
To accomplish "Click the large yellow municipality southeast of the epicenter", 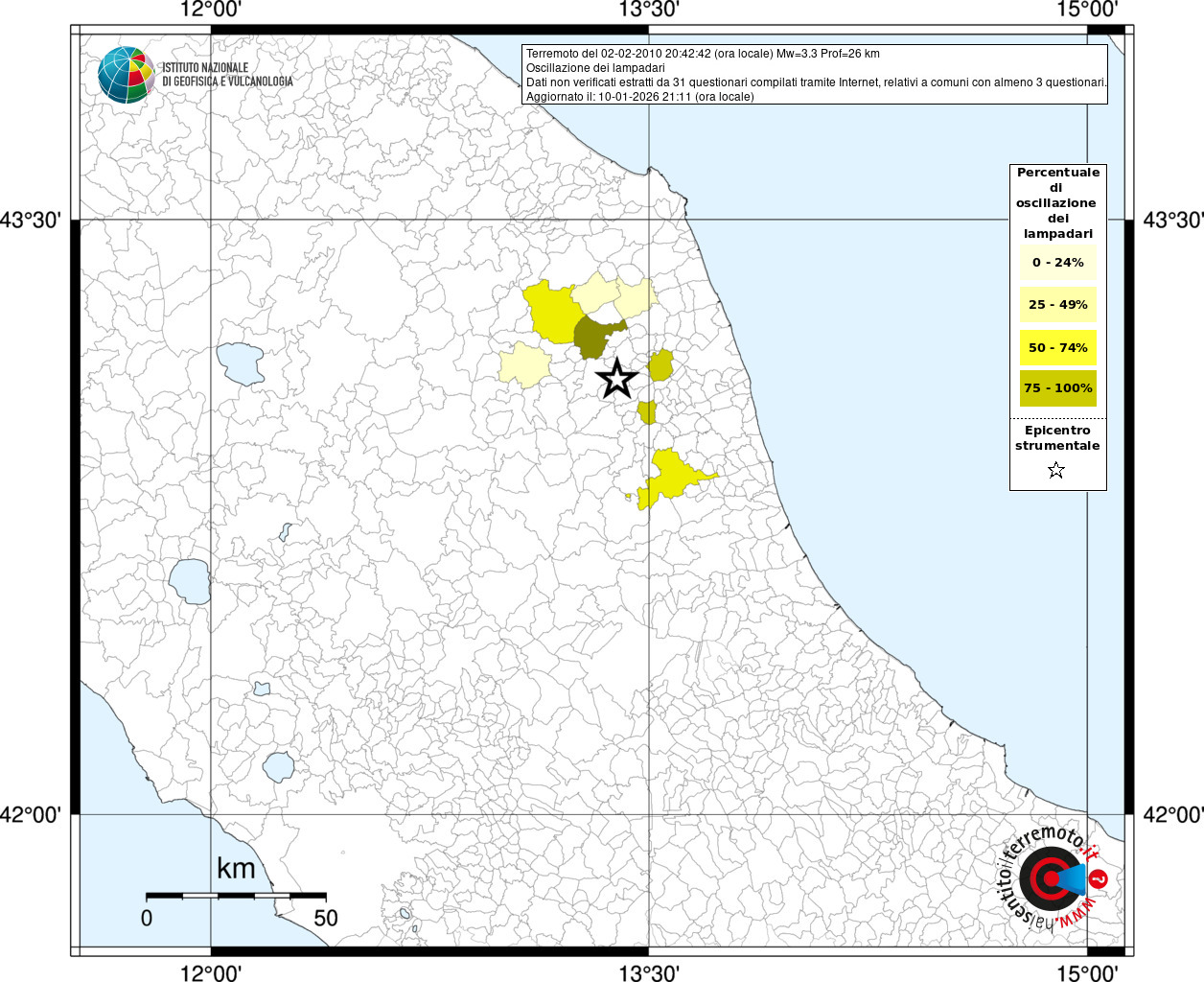I will click(x=671, y=477).
